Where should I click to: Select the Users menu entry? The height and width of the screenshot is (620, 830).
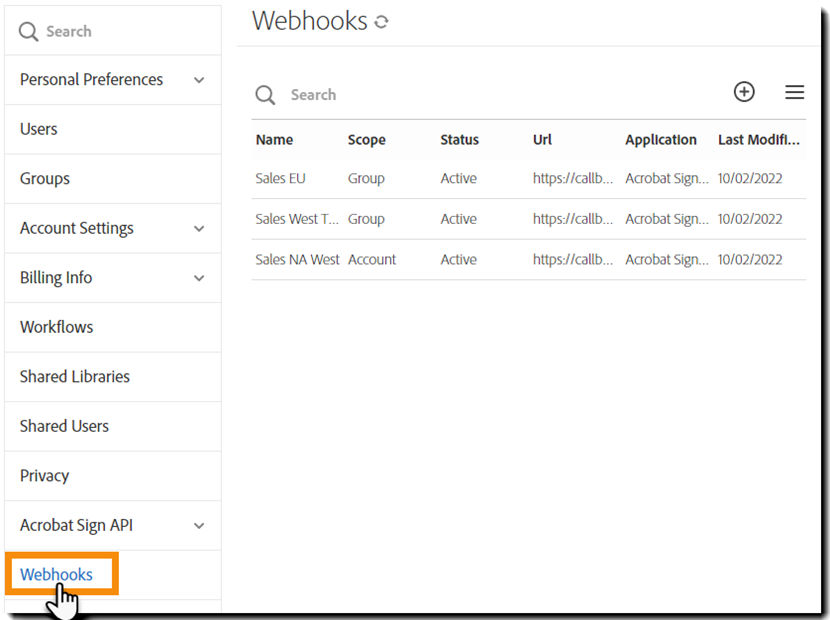coord(38,129)
